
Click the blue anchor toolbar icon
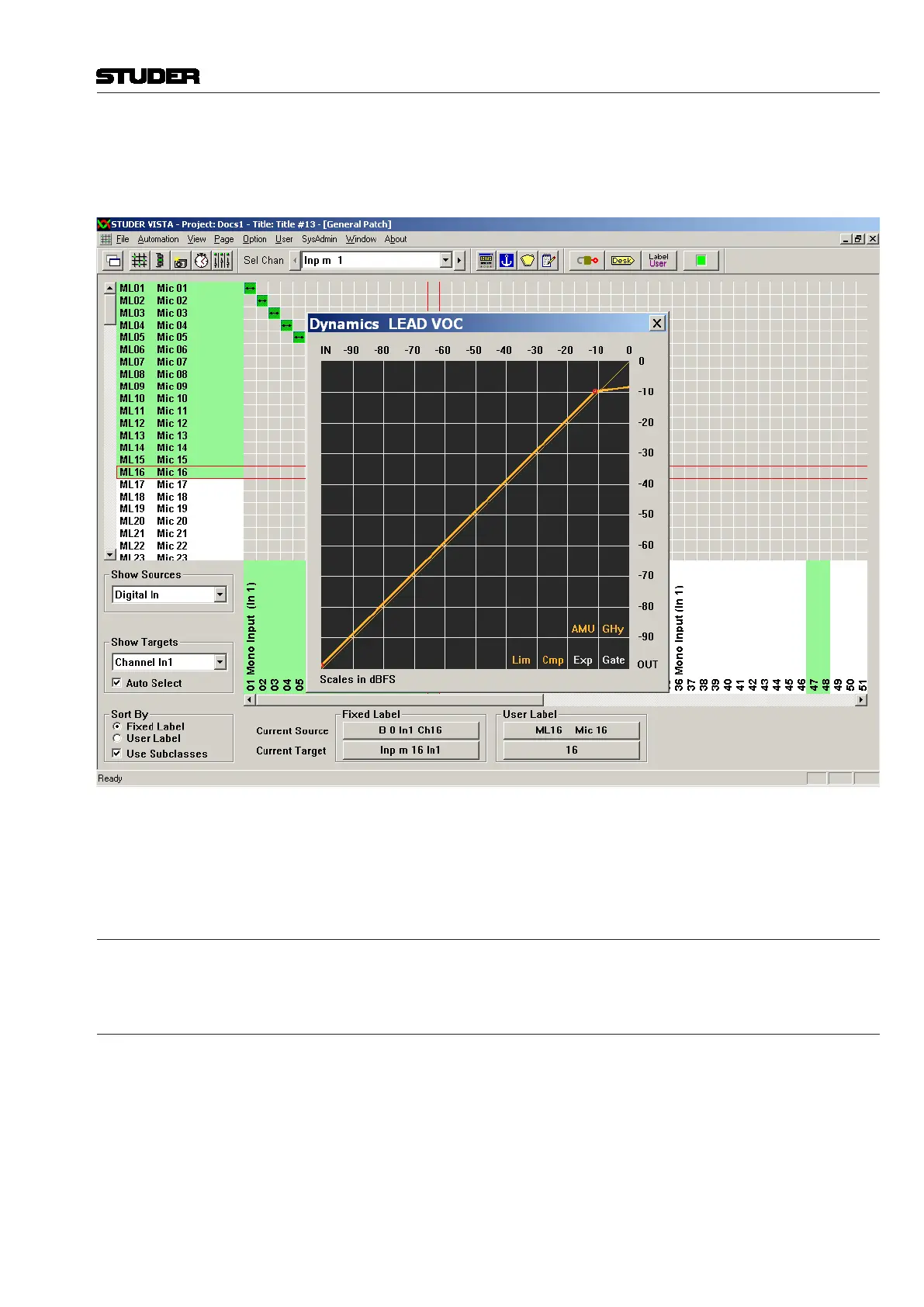click(507, 261)
